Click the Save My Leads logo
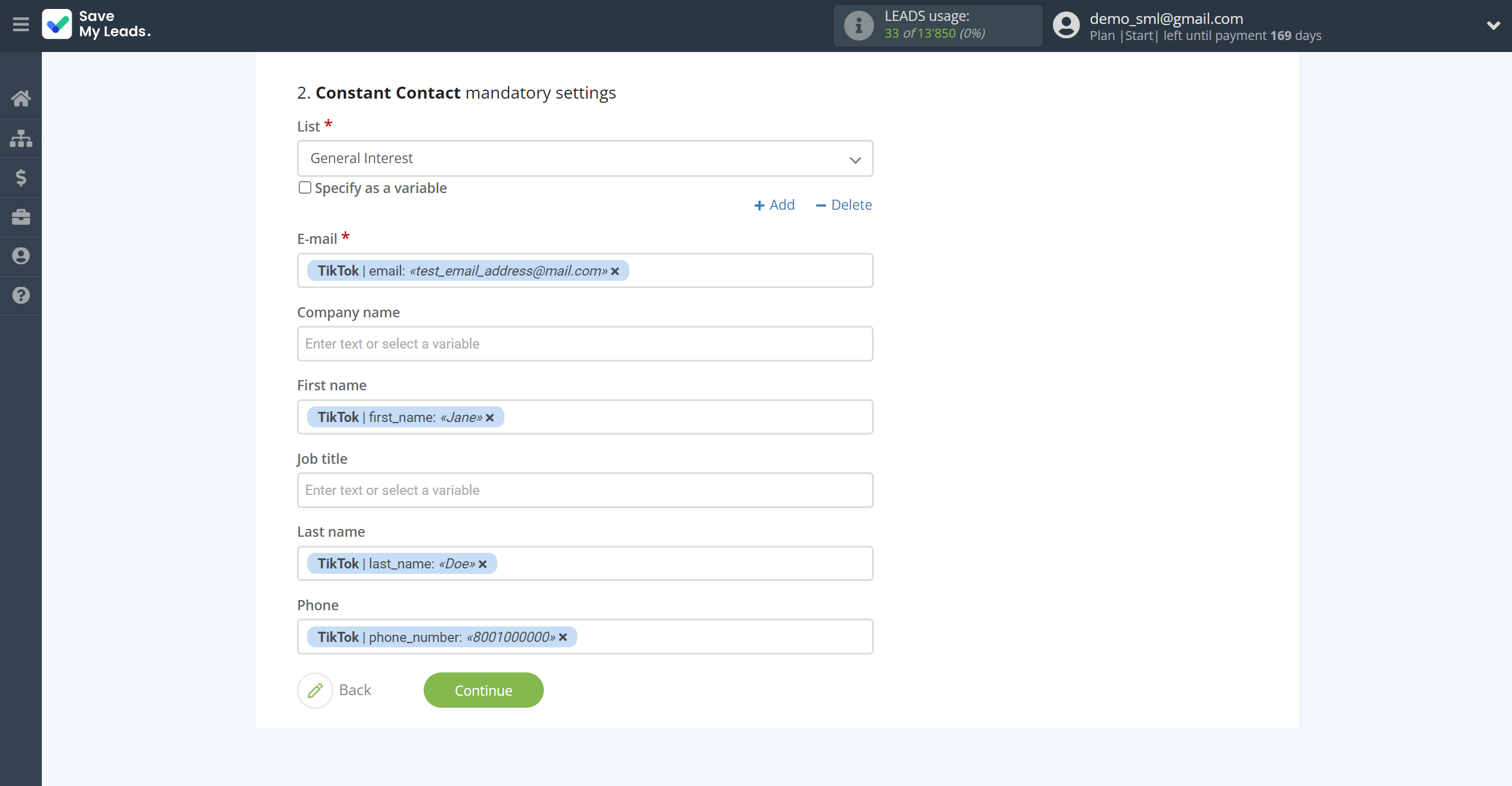This screenshot has width=1512, height=786. [x=96, y=25]
